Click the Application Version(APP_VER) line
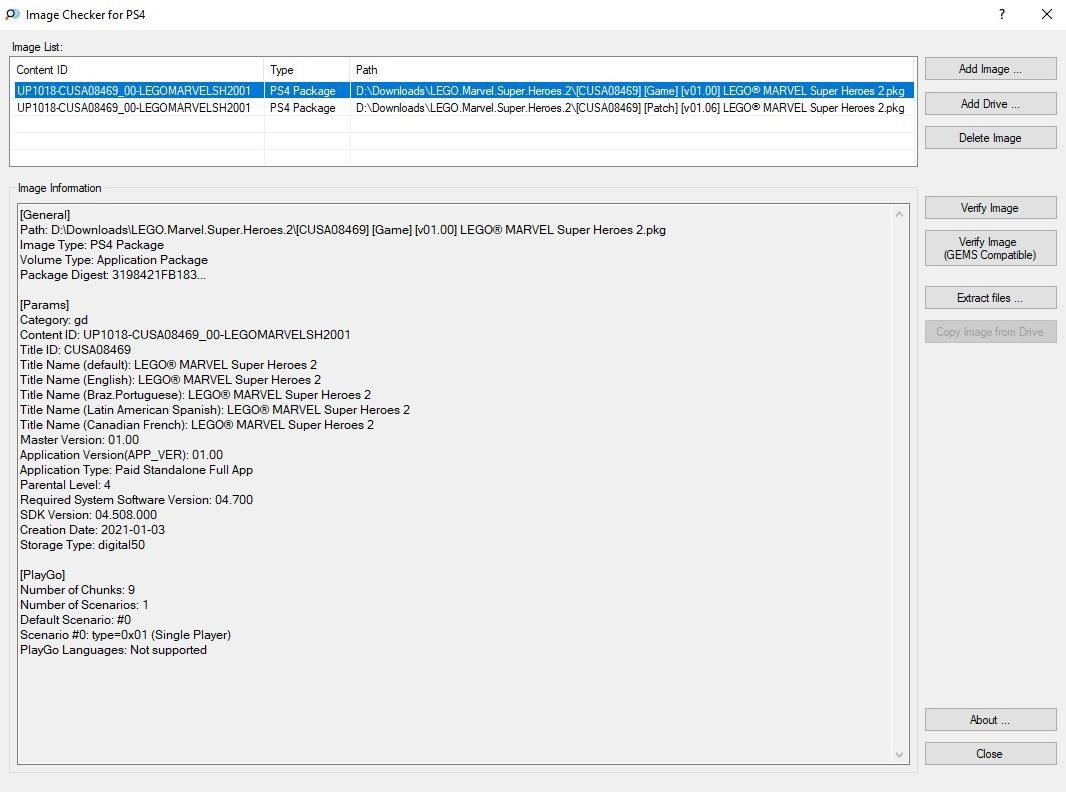The image size is (1066, 792). click(122, 455)
